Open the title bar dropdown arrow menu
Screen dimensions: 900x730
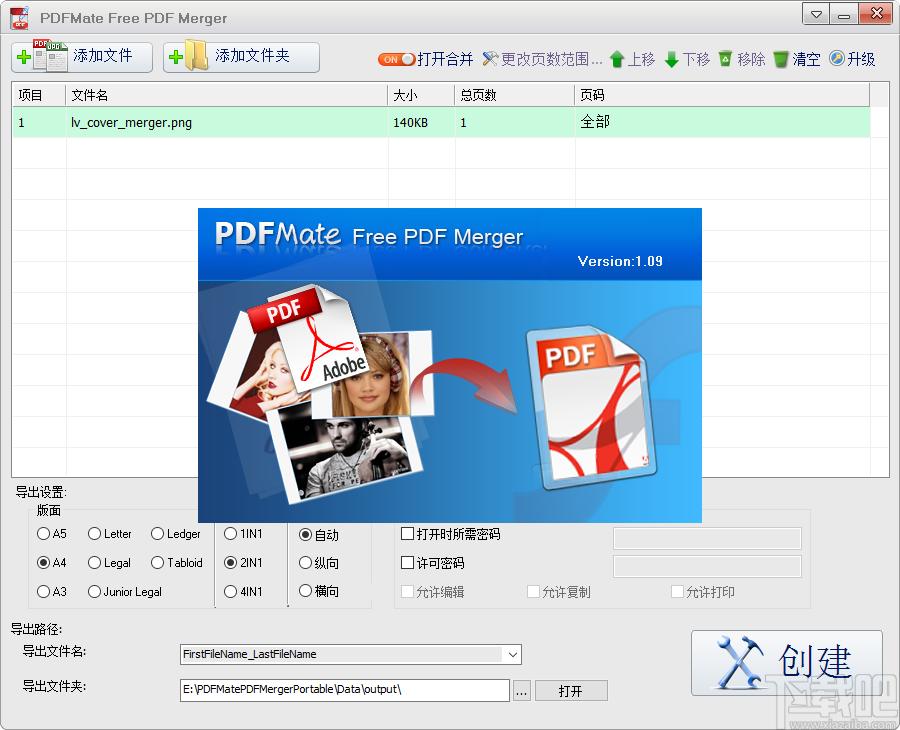tap(816, 14)
